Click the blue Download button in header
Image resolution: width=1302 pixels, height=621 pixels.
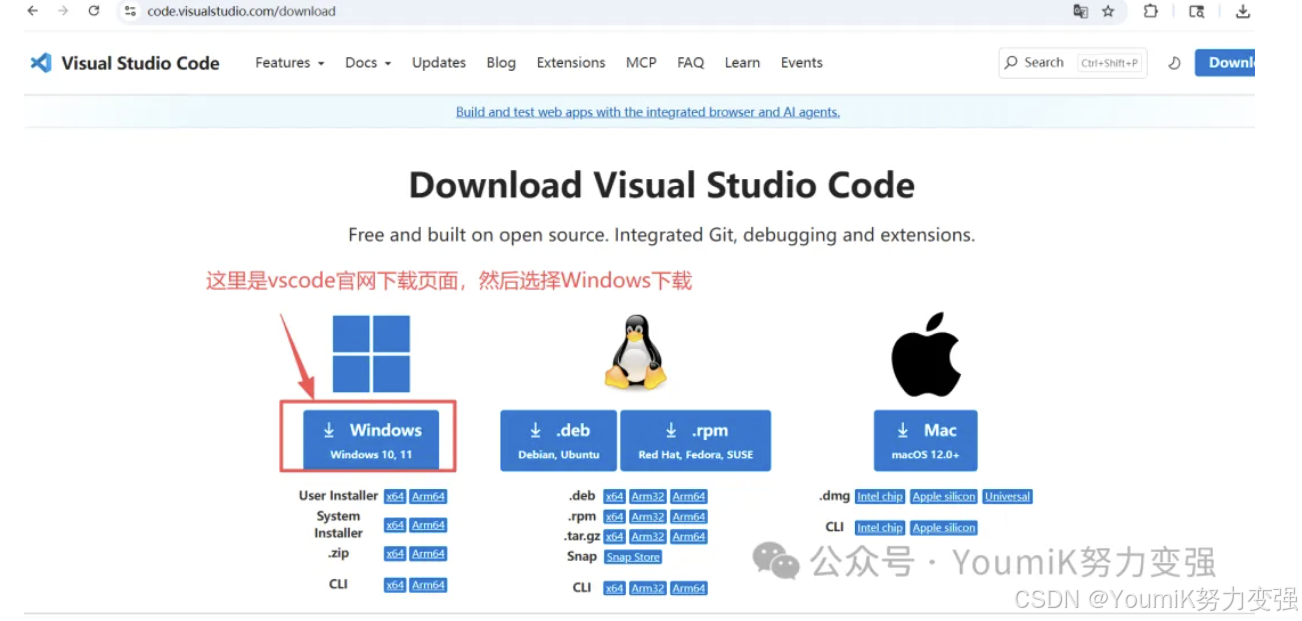(1225, 63)
